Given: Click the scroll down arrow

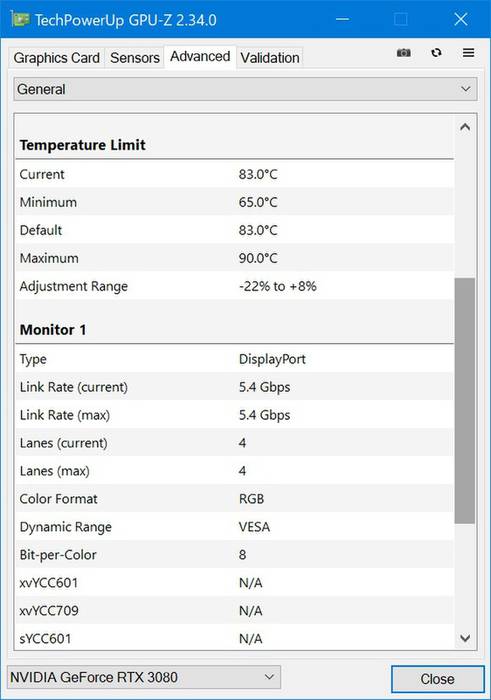Looking at the screenshot, I should point(465,638).
